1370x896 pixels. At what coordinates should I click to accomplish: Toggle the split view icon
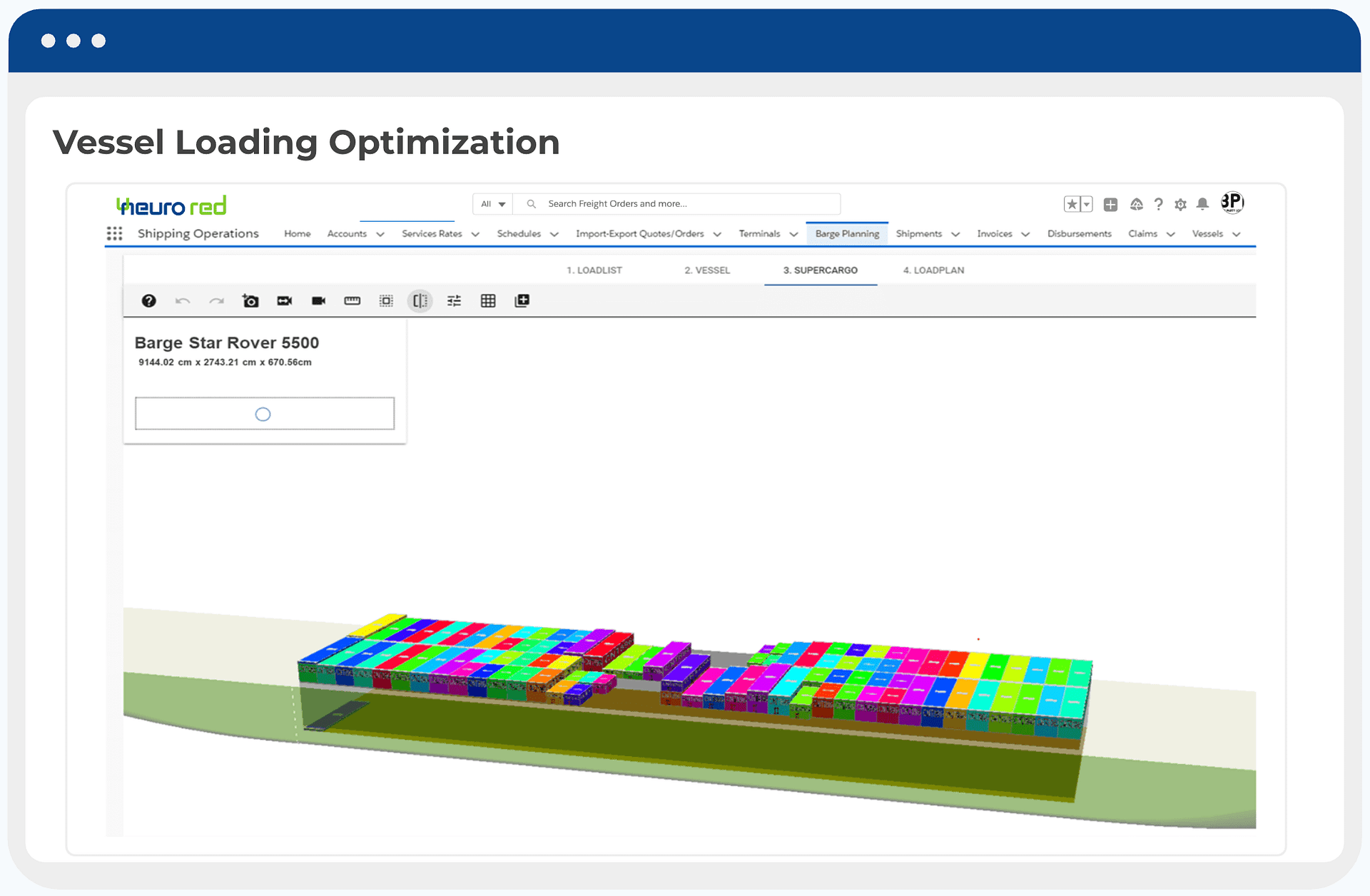click(420, 300)
